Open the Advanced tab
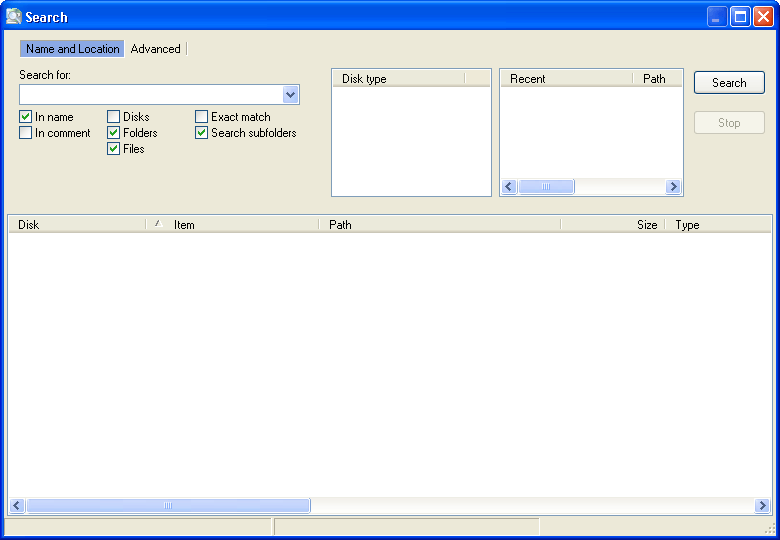 (x=155, y=49)
